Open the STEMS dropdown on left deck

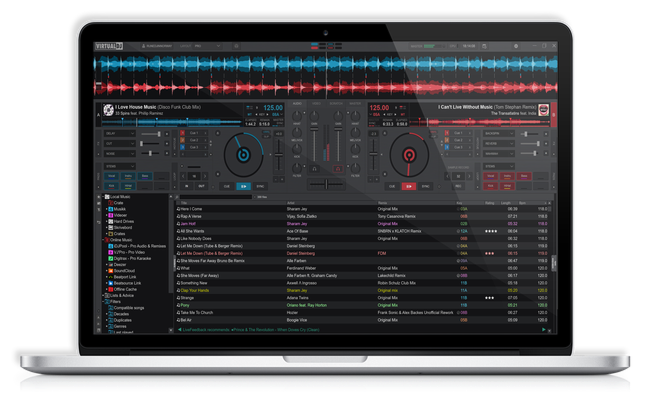coord(120,166)
